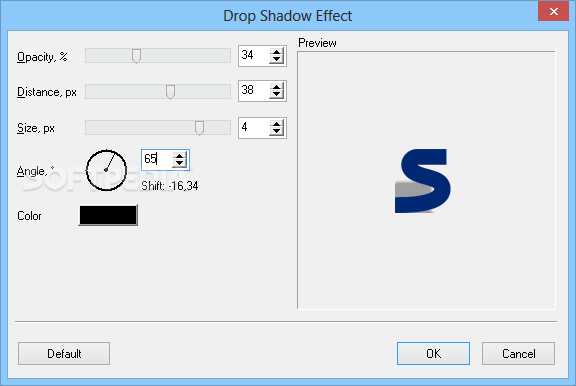Click the 'Color' label
This screenshot has height=386, width=576.
(29, 216)
